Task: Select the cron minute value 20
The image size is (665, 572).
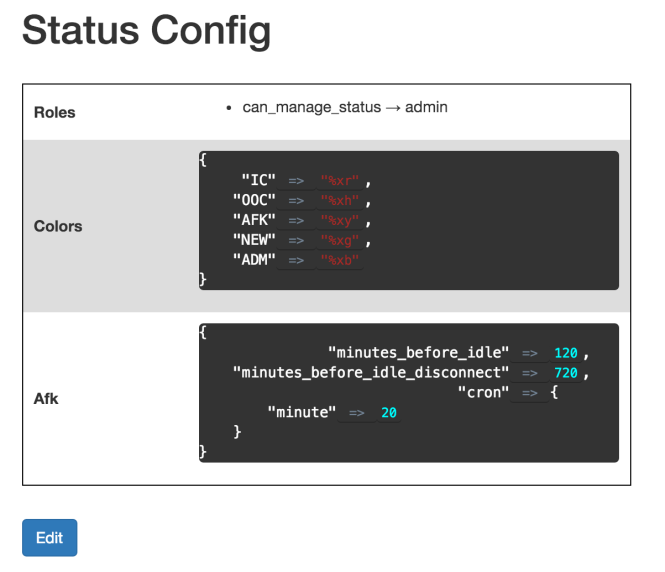Action: tap(388, 413)
